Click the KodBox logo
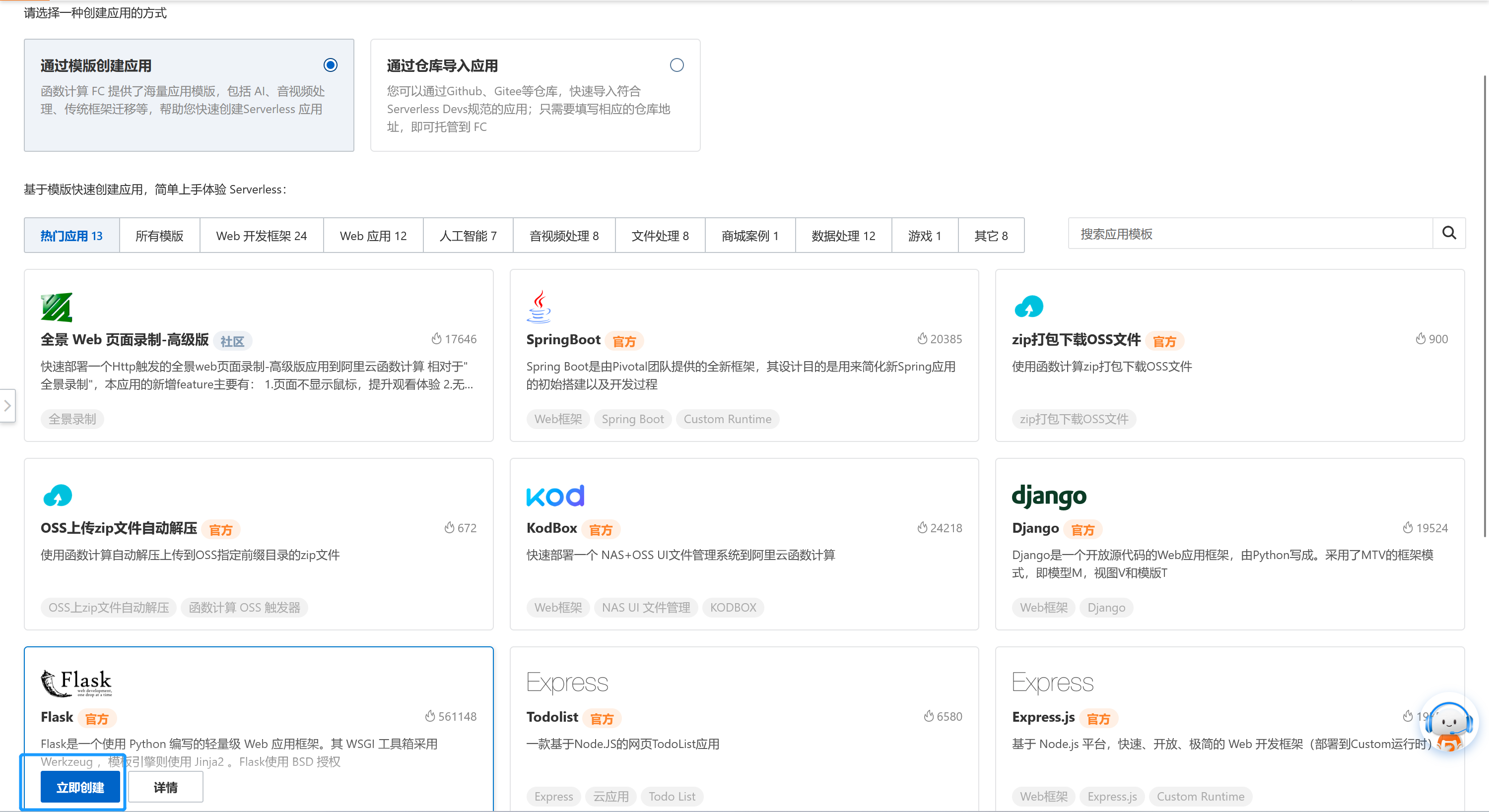 [555, 495]
